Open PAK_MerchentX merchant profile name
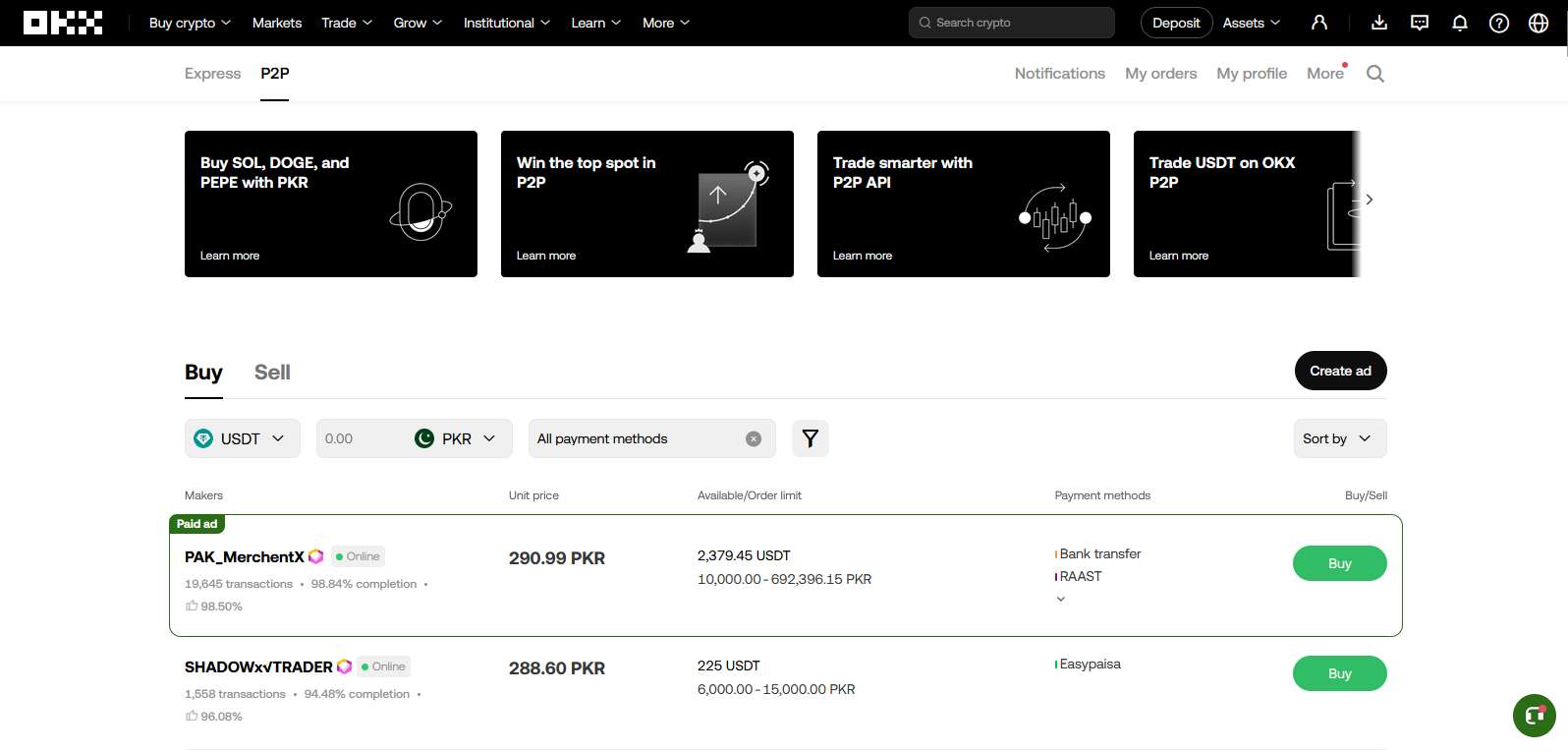 coord(245,556)
